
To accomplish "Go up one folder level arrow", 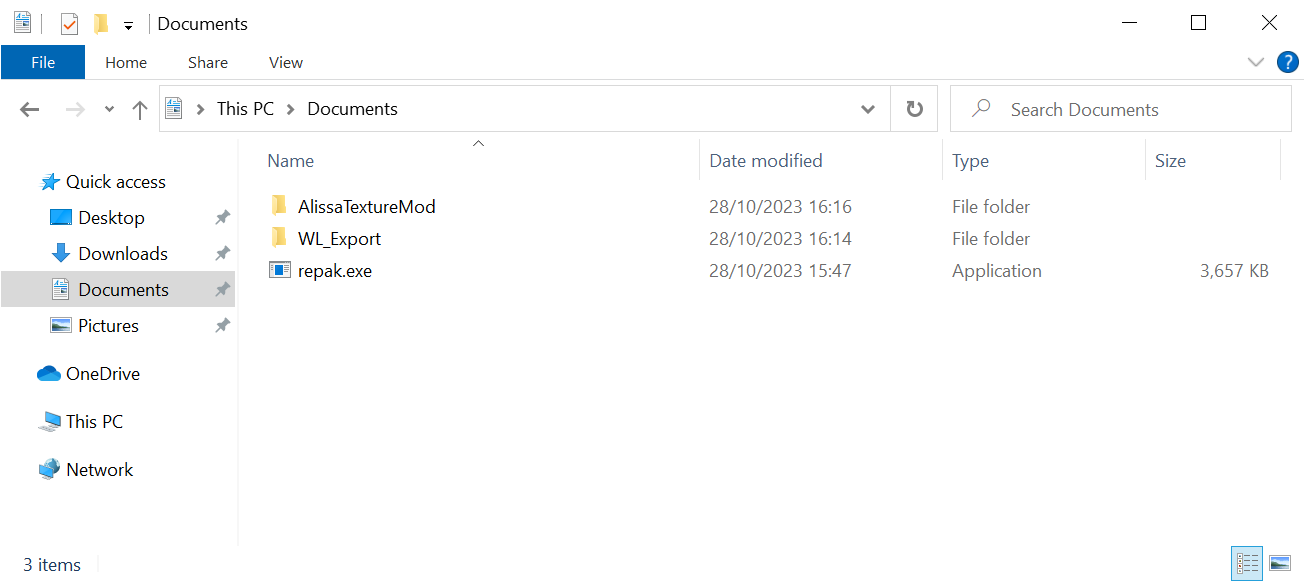I will pos(140,110).
